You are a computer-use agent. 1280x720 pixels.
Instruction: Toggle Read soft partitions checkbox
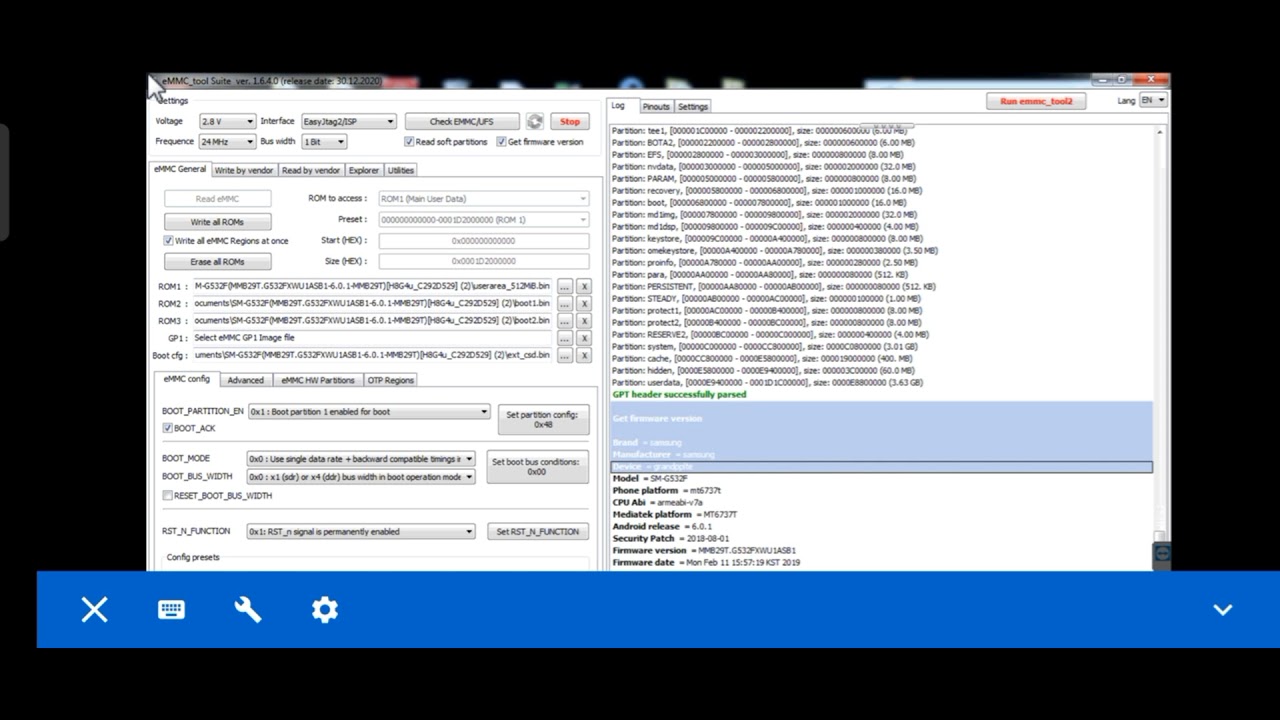pos(409,142)
